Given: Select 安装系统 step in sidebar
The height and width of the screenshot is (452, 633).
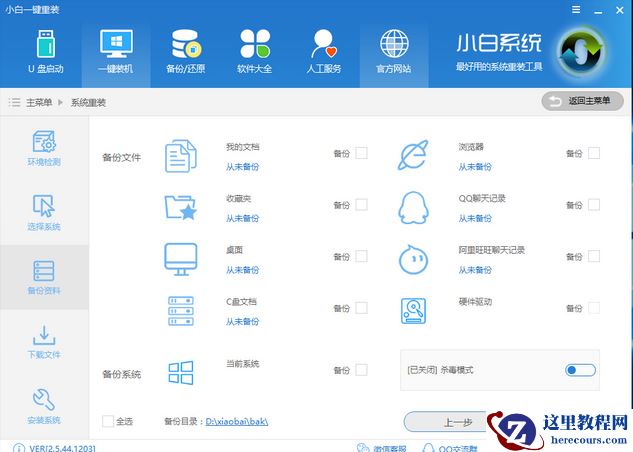Looking at the screenshot, I should pyautogui.click(x=44, y=406).
